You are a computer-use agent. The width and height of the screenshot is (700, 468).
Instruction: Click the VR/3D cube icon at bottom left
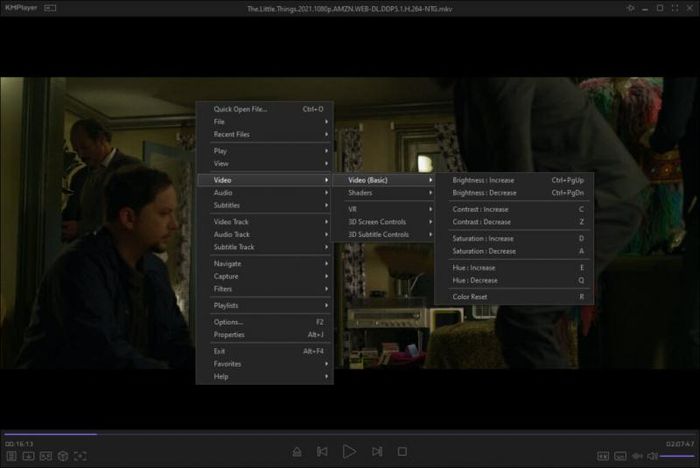coord(62,456)
